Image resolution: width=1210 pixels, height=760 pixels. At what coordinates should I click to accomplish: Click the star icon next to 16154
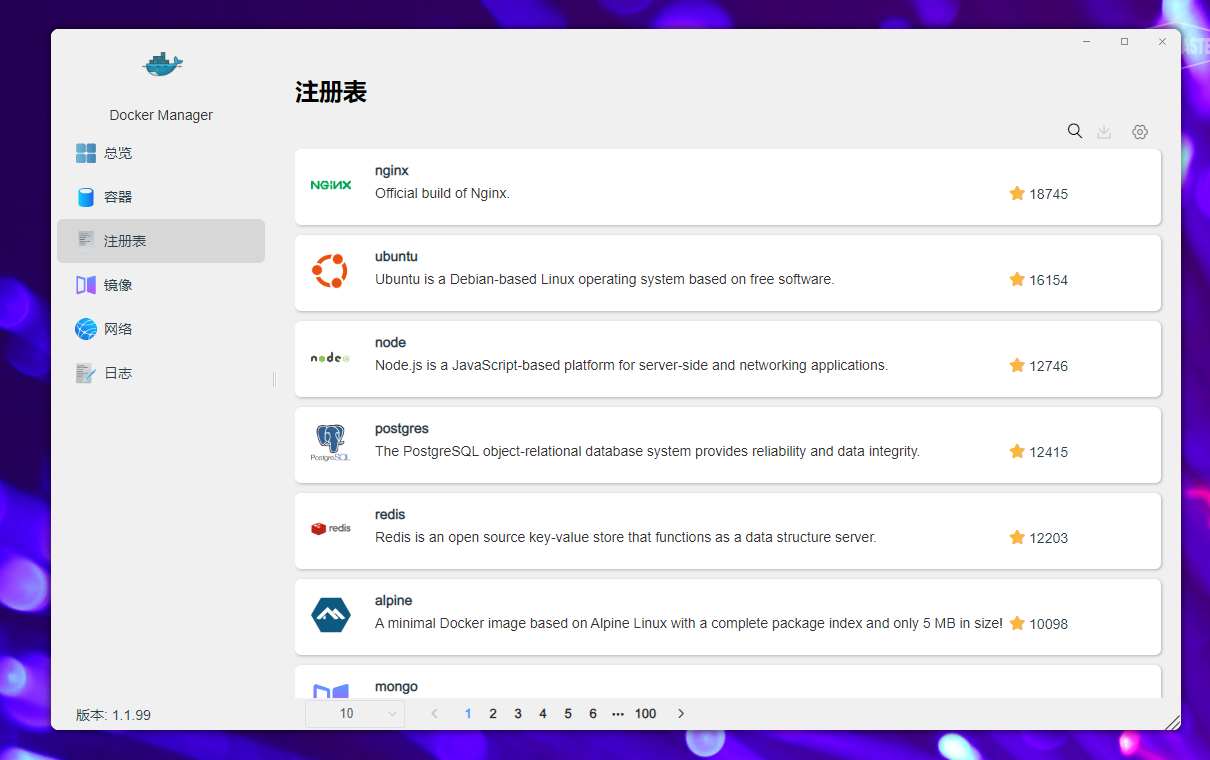coord(1017,279)
